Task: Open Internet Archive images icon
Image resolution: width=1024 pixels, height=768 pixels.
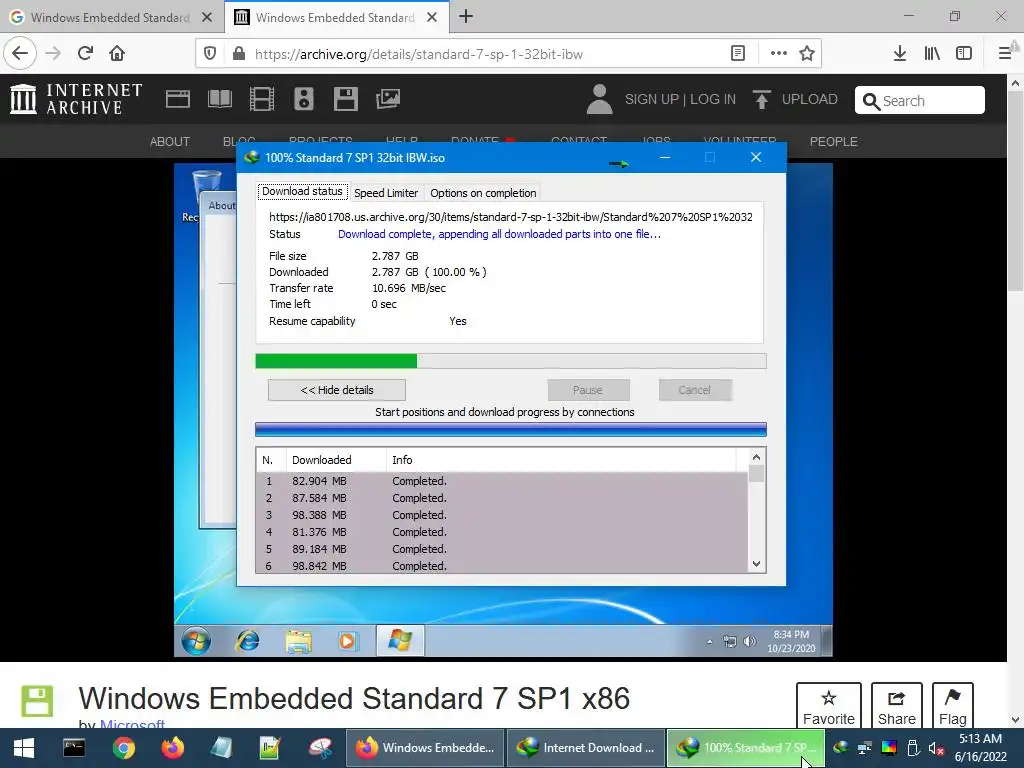Action: [x=388, y=99]
